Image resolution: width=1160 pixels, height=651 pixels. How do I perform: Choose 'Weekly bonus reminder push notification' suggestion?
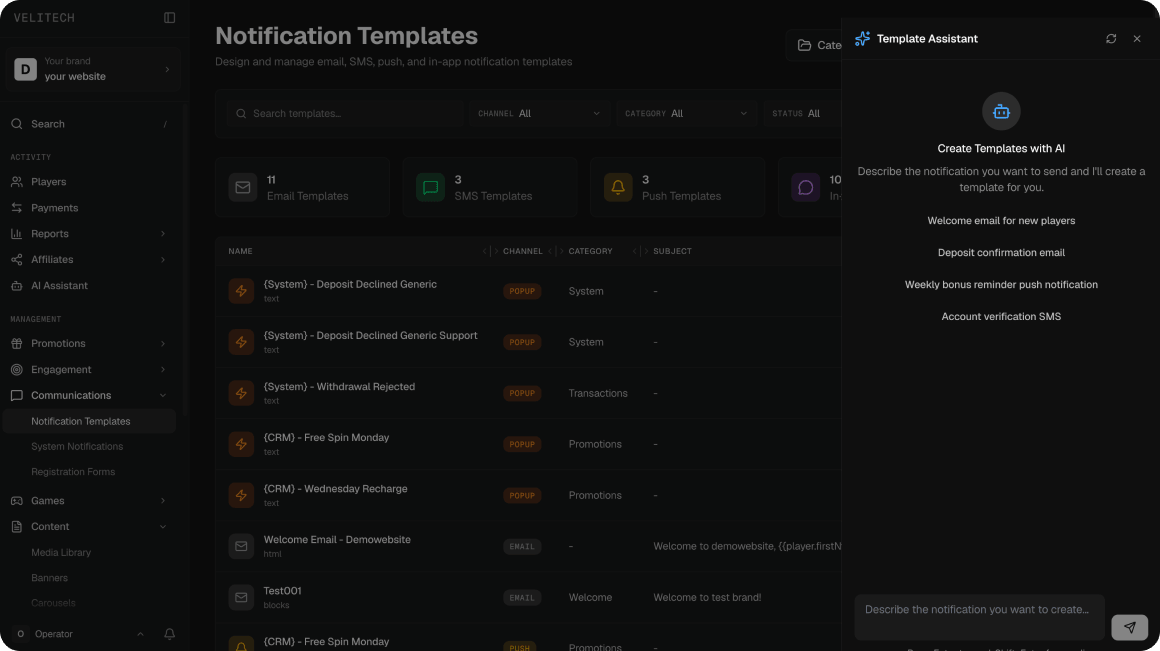(x=1001, y=285)
